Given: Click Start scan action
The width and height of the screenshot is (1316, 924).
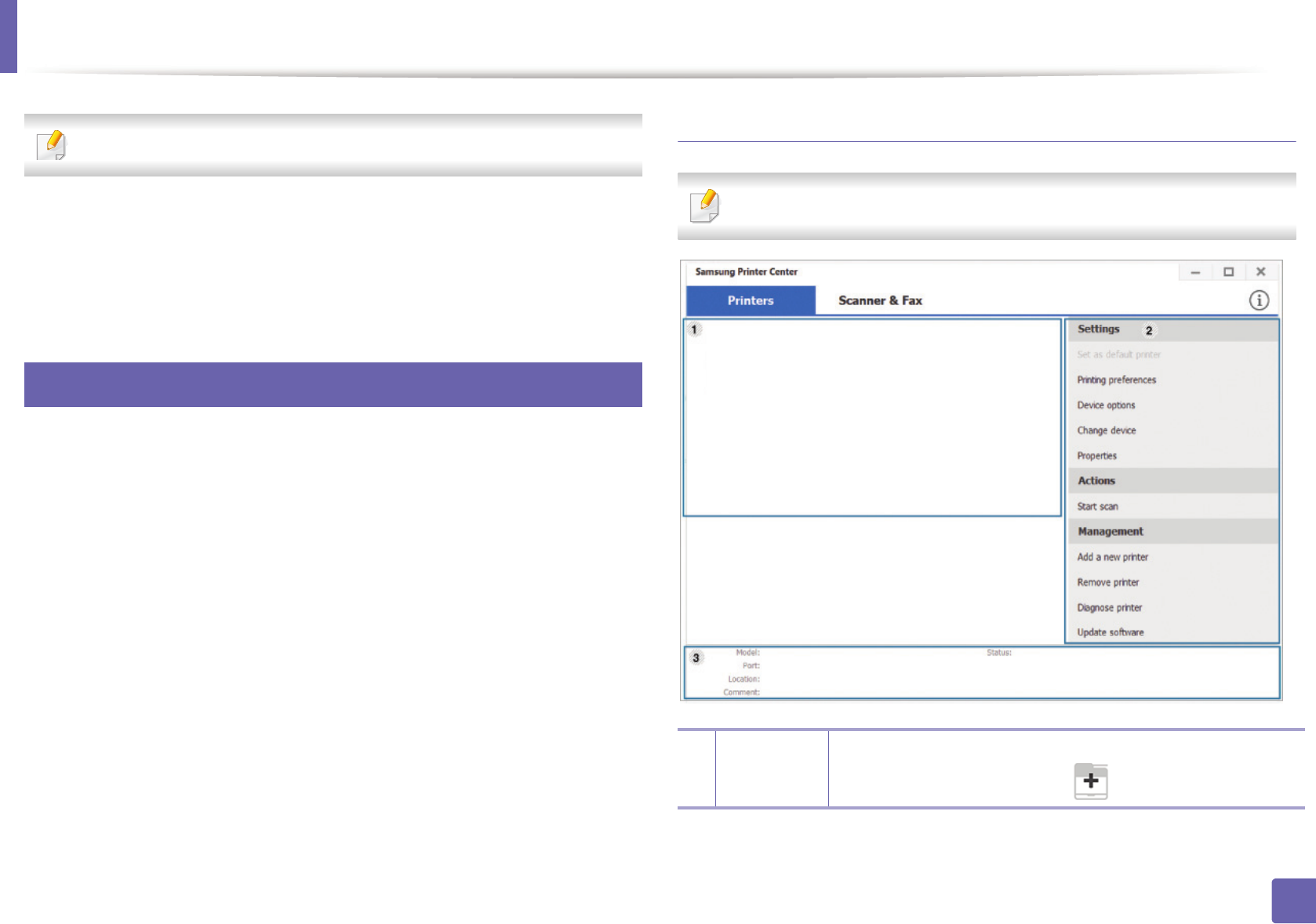Looking at the screenshot, I should 1097,507.
